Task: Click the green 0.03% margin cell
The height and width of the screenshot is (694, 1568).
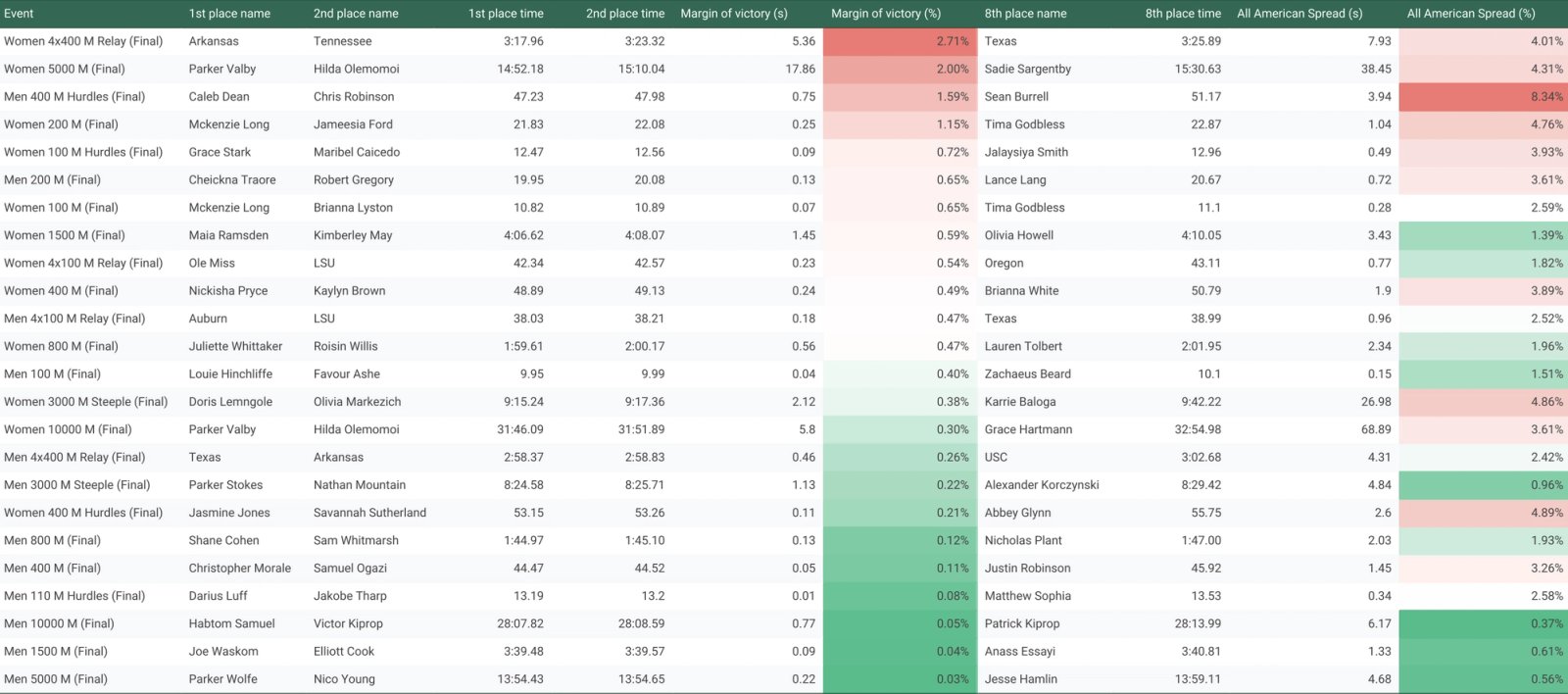Action: [900, 678]
